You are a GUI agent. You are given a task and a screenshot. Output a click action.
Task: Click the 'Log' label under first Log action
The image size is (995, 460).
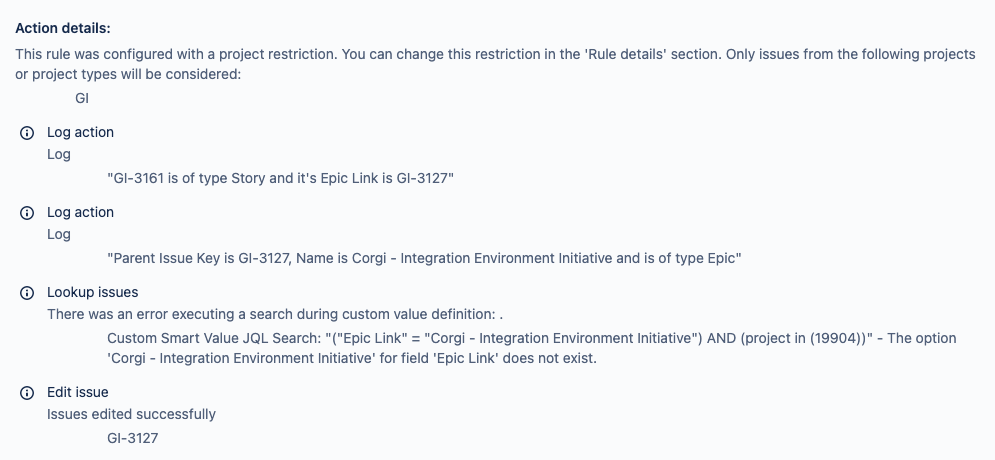(x=59, y=154)
